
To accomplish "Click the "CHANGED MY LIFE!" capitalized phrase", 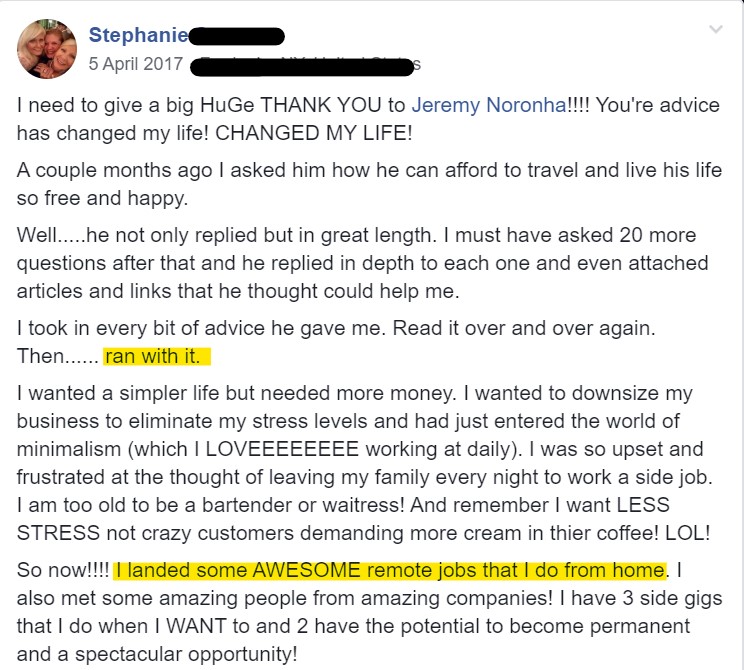I will coord(314,133).
